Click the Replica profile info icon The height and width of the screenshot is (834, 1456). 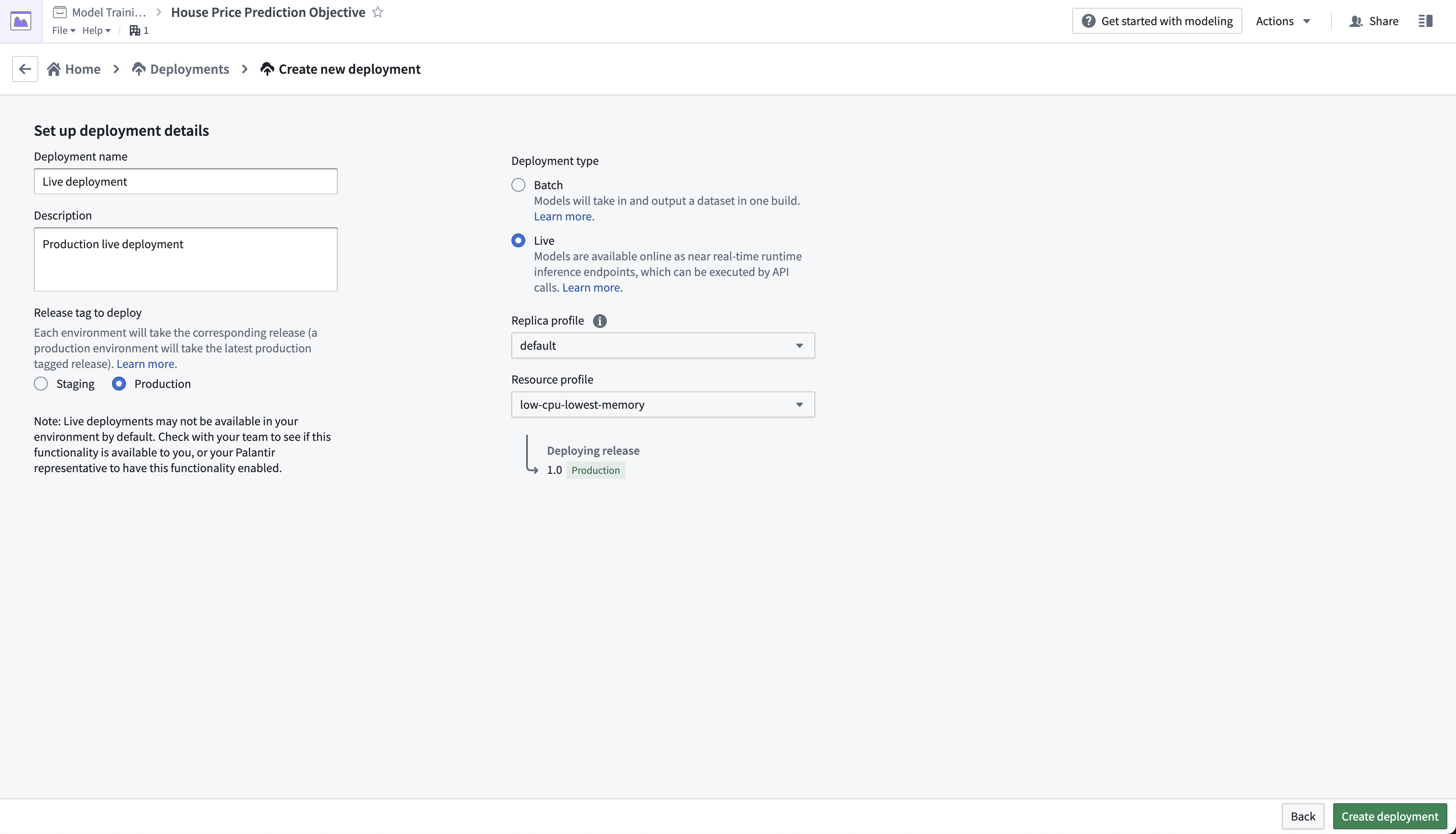click(600, 321)
